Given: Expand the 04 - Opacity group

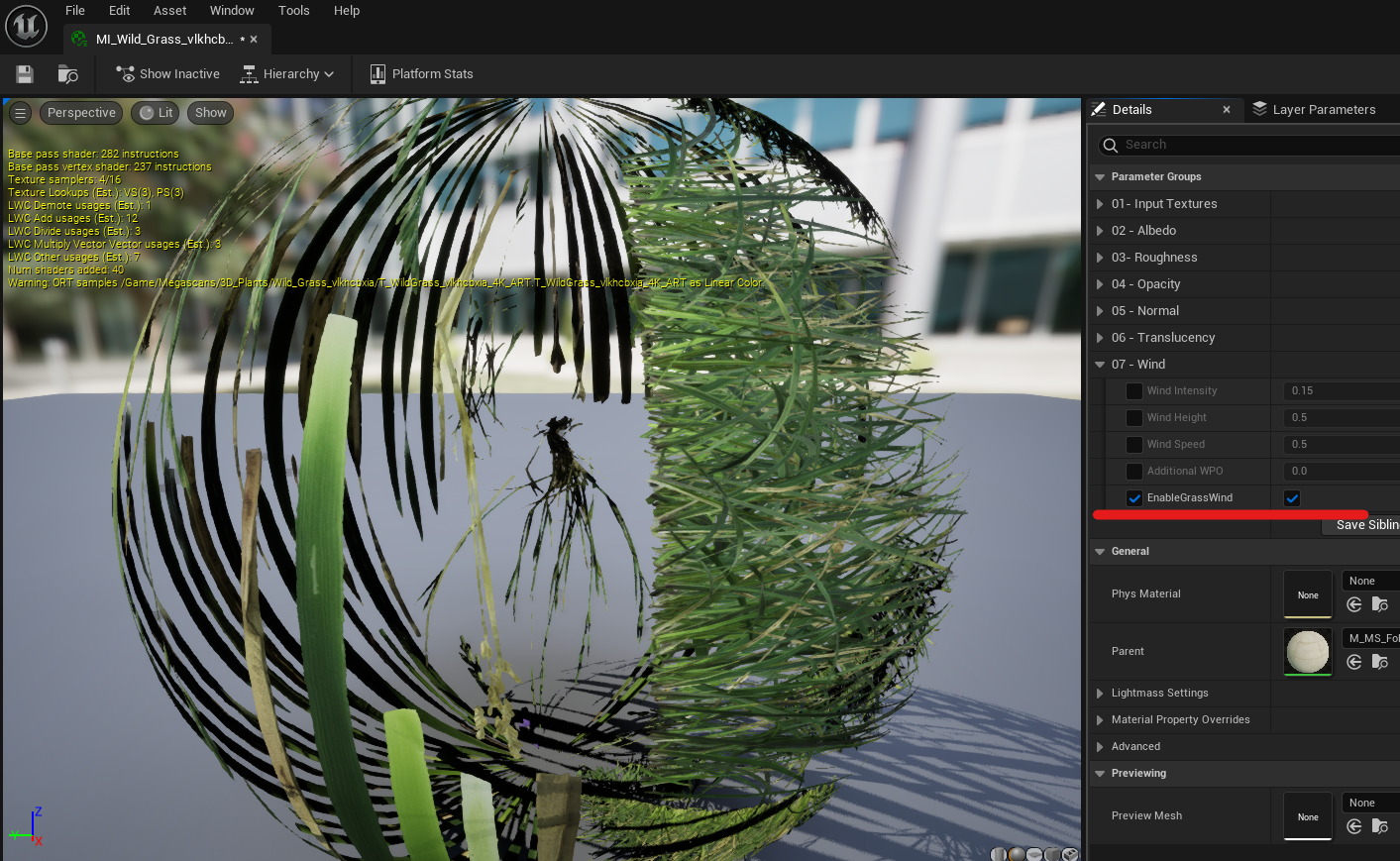Looking at the screenshot, I should [x=1100, y=284].
